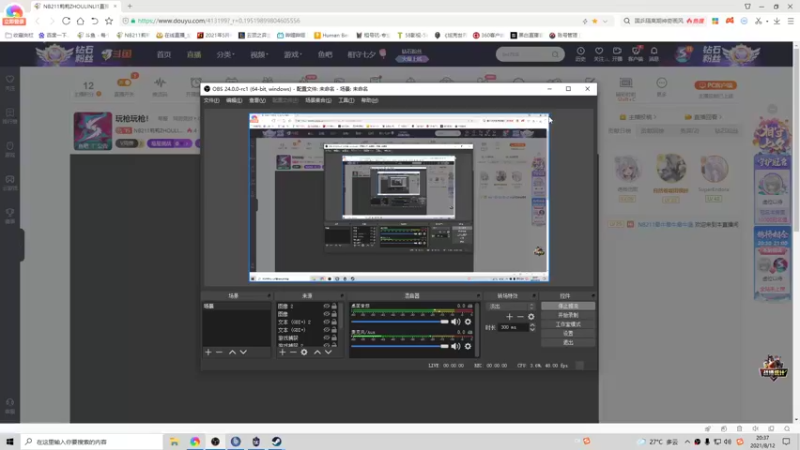Image resolution: width=800 pixels, height=450 pixels.
Task: Click the Douyu header search field
Action: (530, 54)
